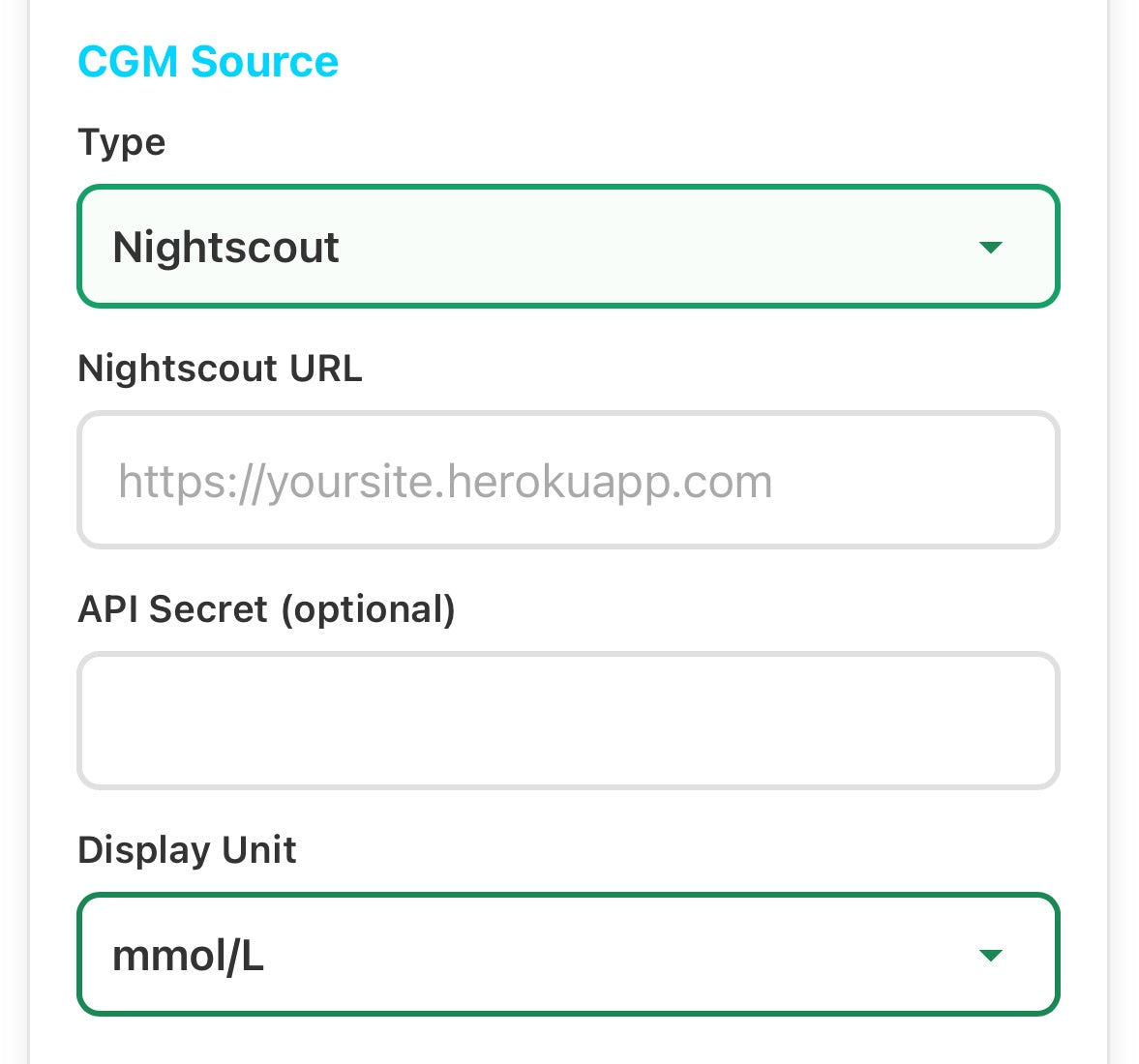Open the Display Unit selector showing mmol/L
1139x1064 pixels.
[x=568, y=955]
